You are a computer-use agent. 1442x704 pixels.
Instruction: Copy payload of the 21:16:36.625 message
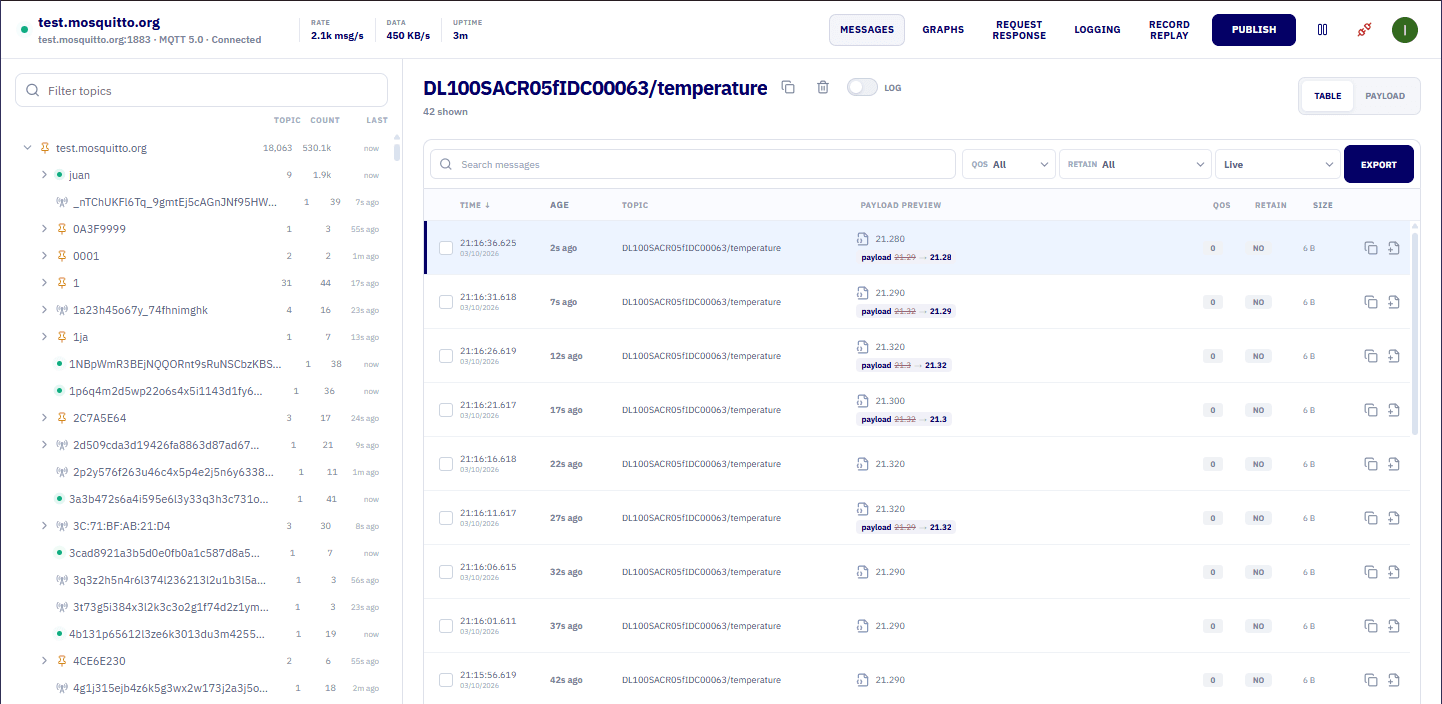click(x=1371, y=248)
